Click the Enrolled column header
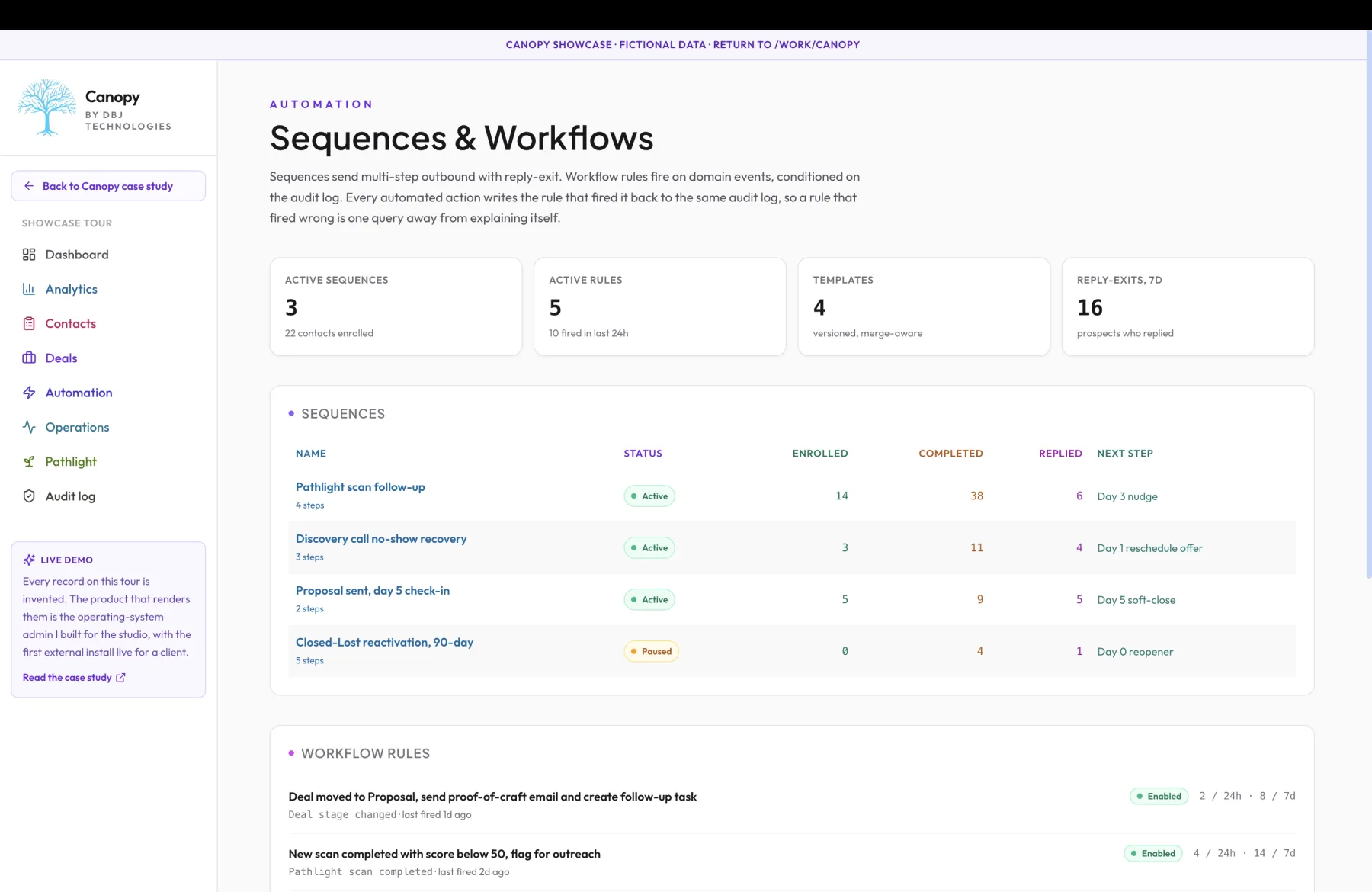Image resolution: width=1372 pixels, height=892 pixels. click(820, 454)
